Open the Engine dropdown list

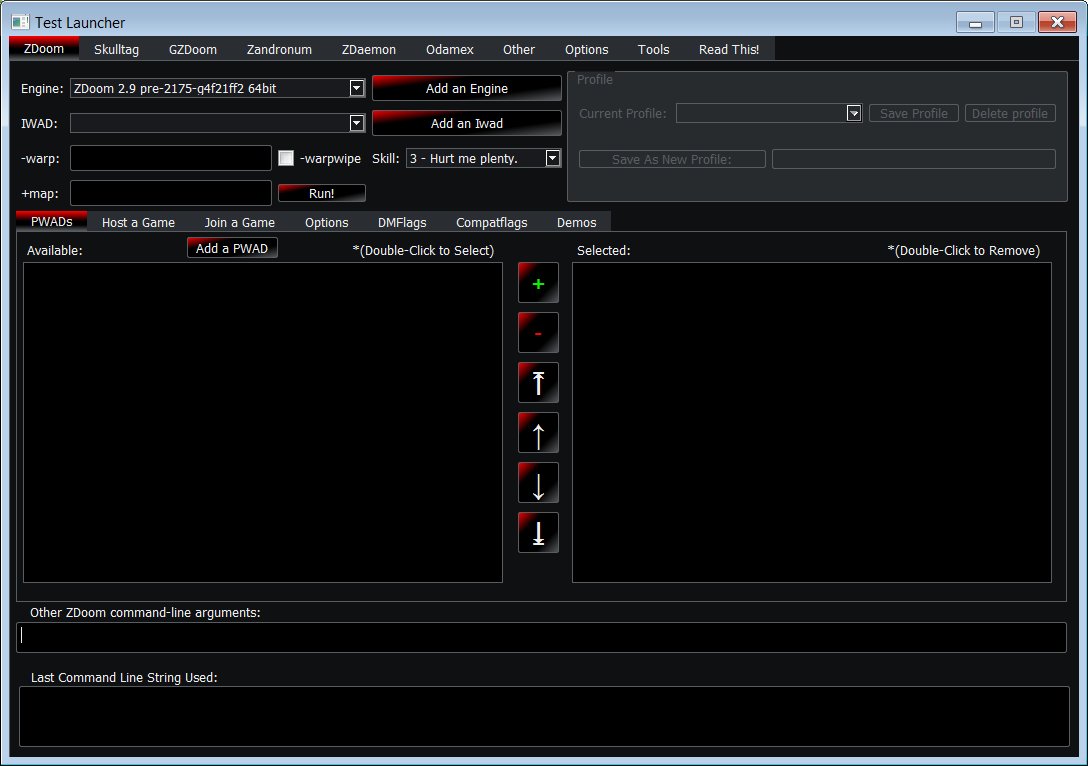click(357, 89)
